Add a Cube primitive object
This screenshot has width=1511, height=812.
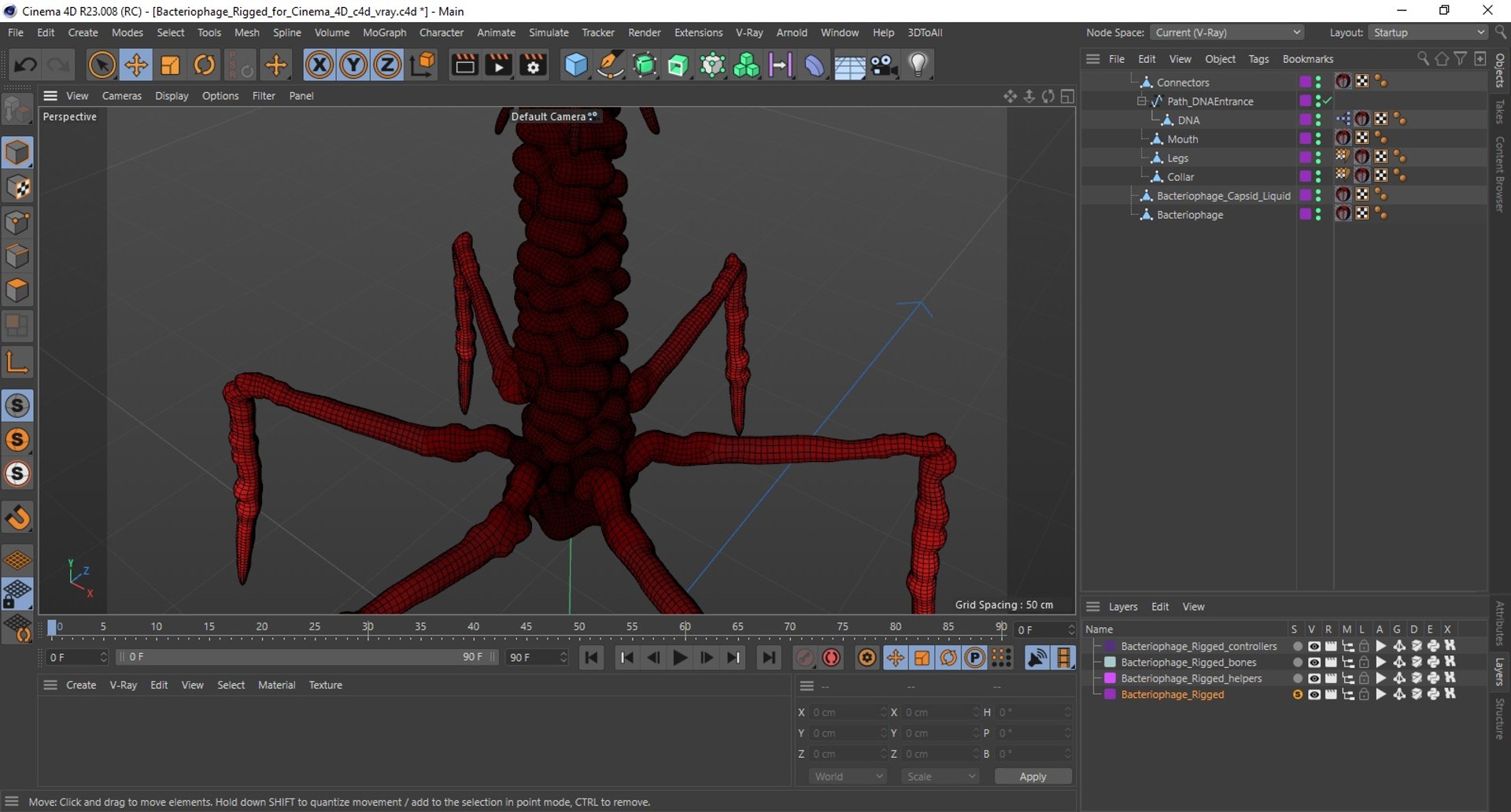click(x=575, y=65)
